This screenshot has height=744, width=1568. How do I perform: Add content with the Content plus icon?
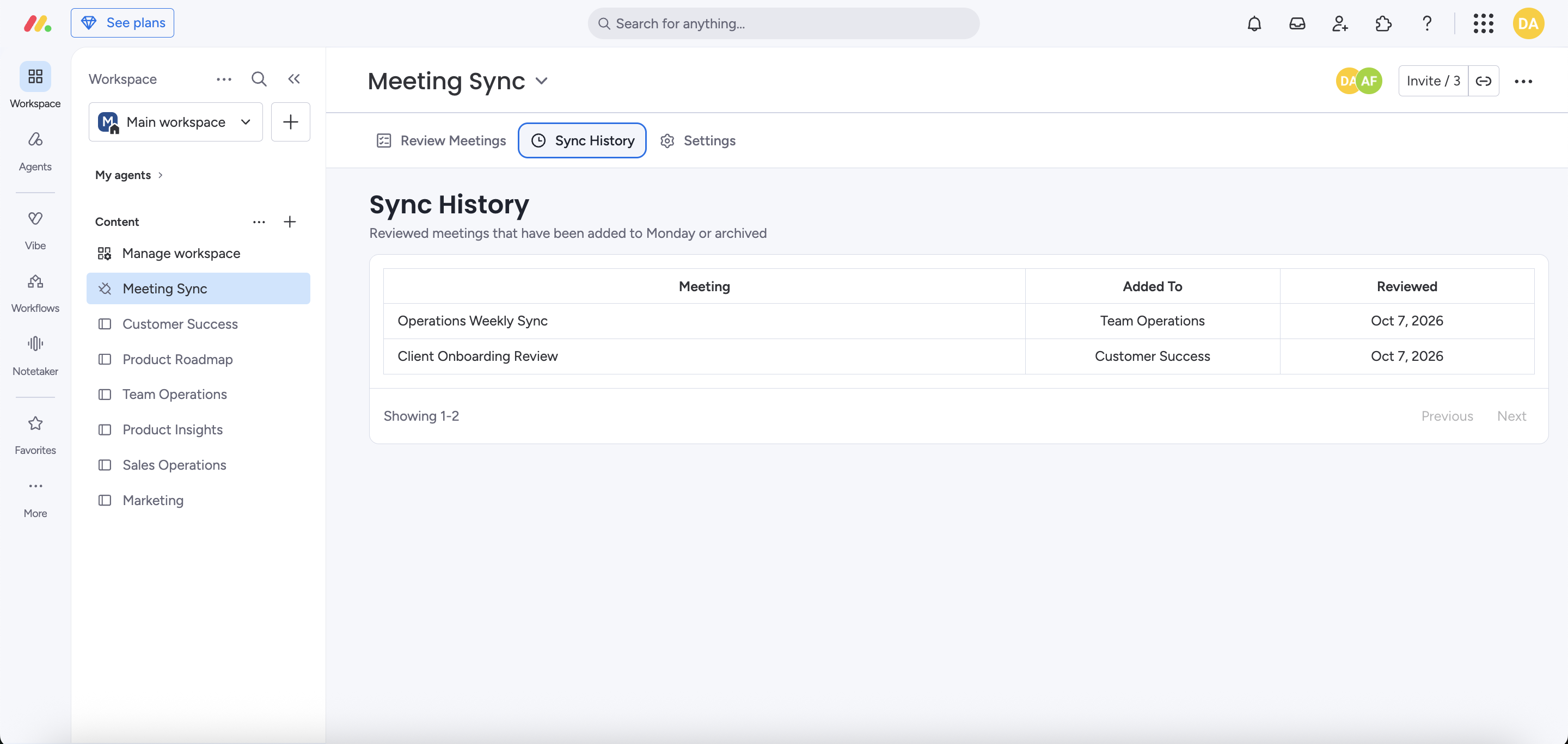[290, 222]
